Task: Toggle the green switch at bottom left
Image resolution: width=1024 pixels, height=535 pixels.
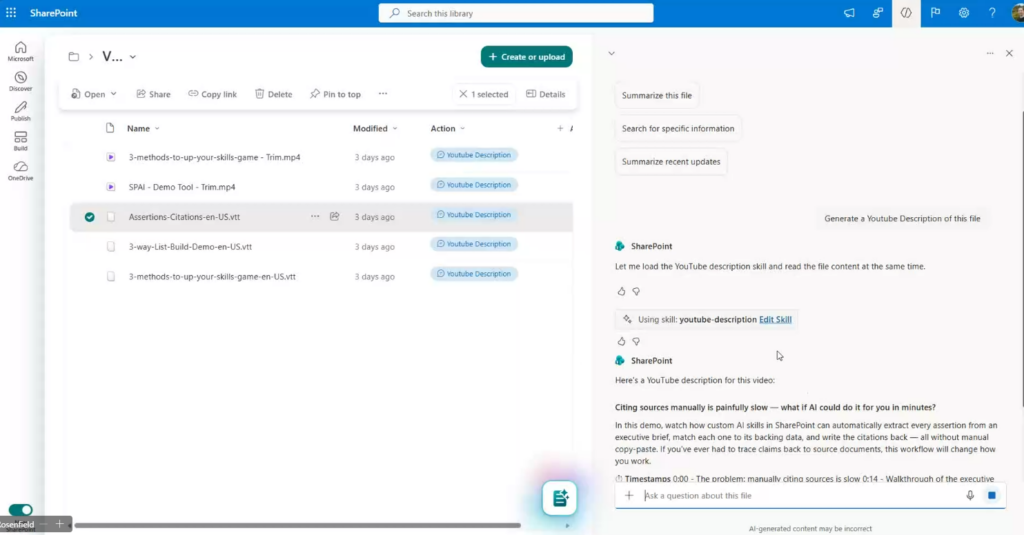Action: click(x=20, y=510)
